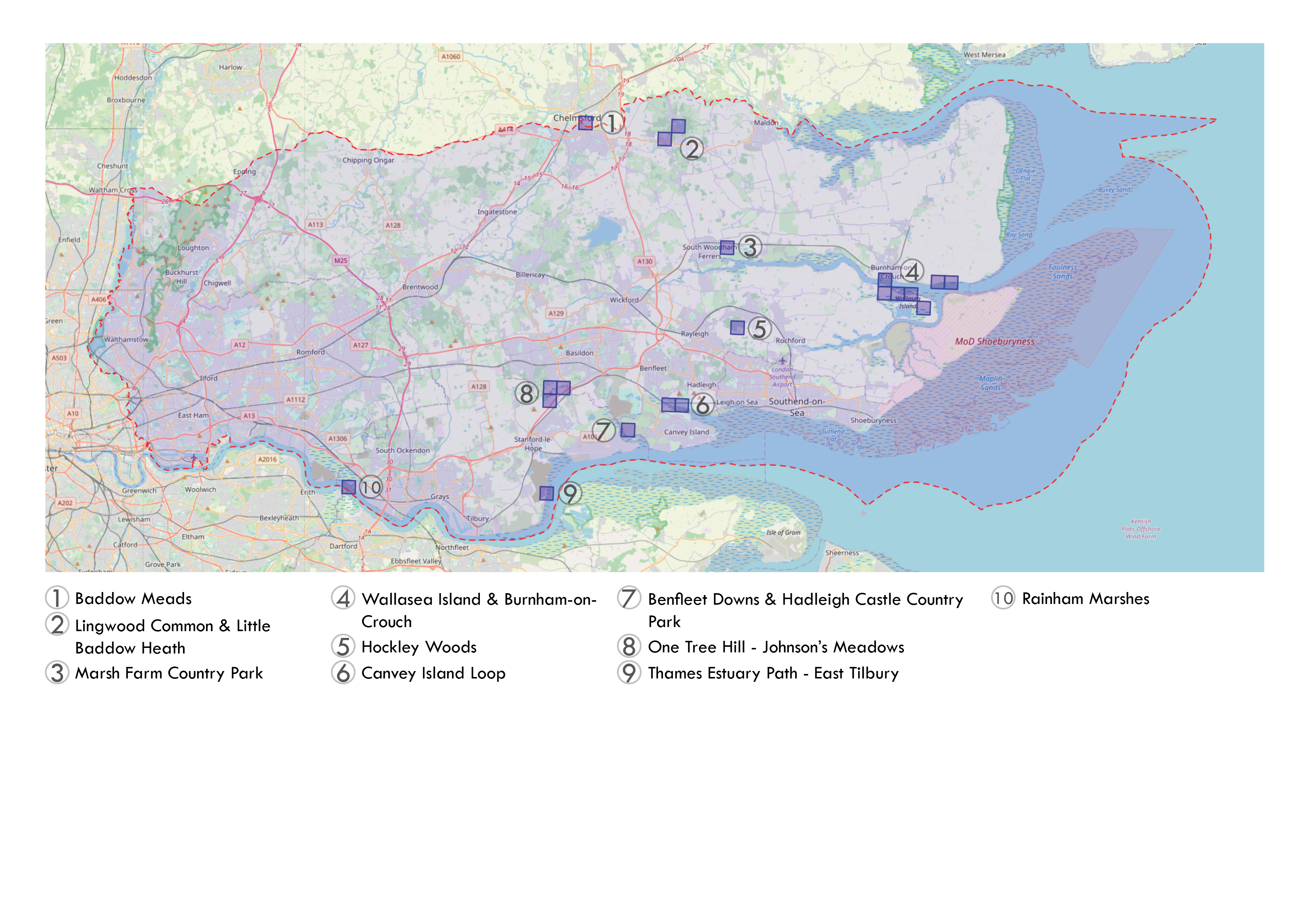The width and height of the screenshot is (1307, 924).
Task: Click the 'Southend-on-Sea' map label
Action: pyautogui.click(x=797, y=406)
